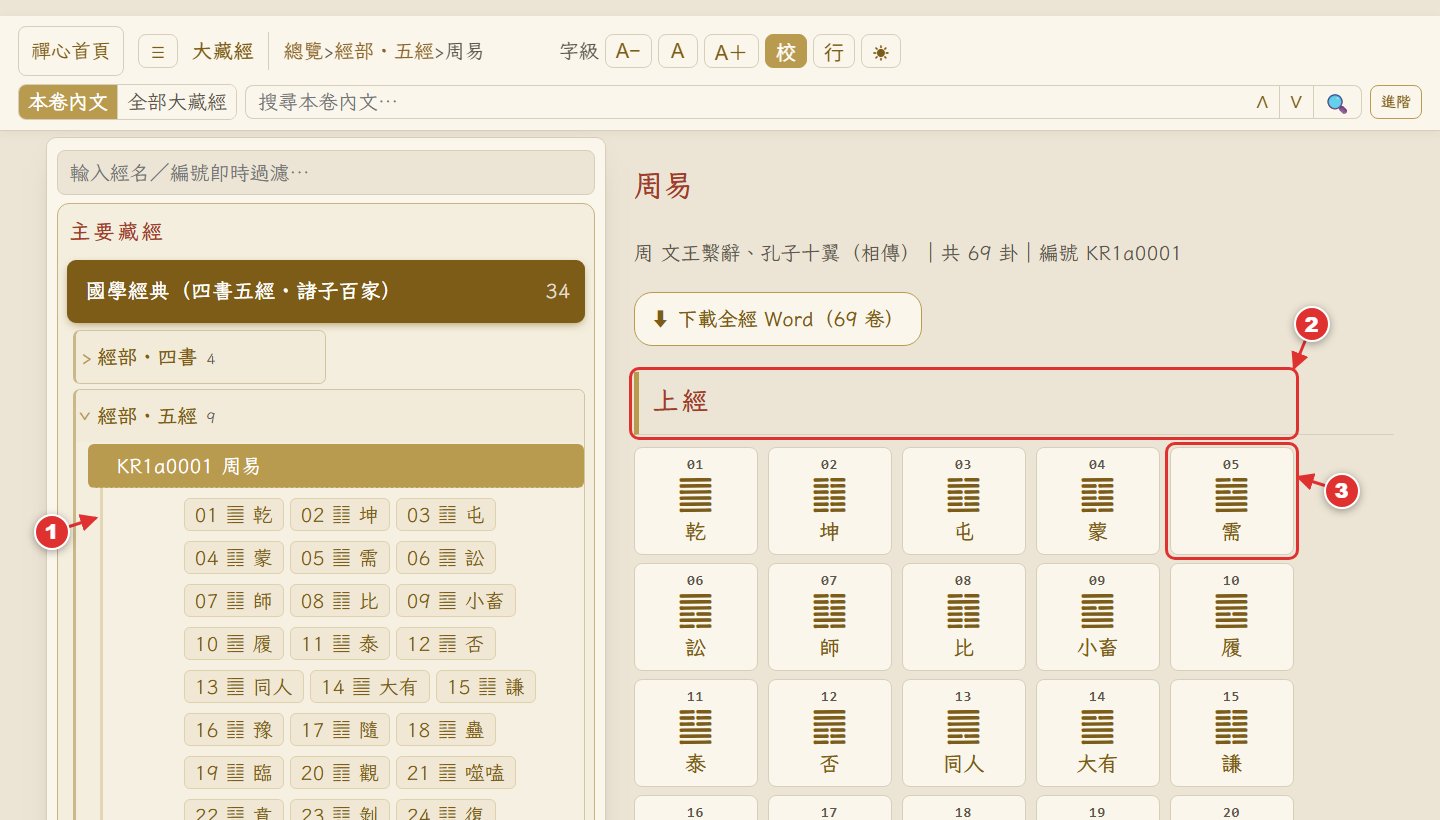Open sidebar chip 05 需
This screenshot has width=1440, height=820.
[x=340, y=558]
